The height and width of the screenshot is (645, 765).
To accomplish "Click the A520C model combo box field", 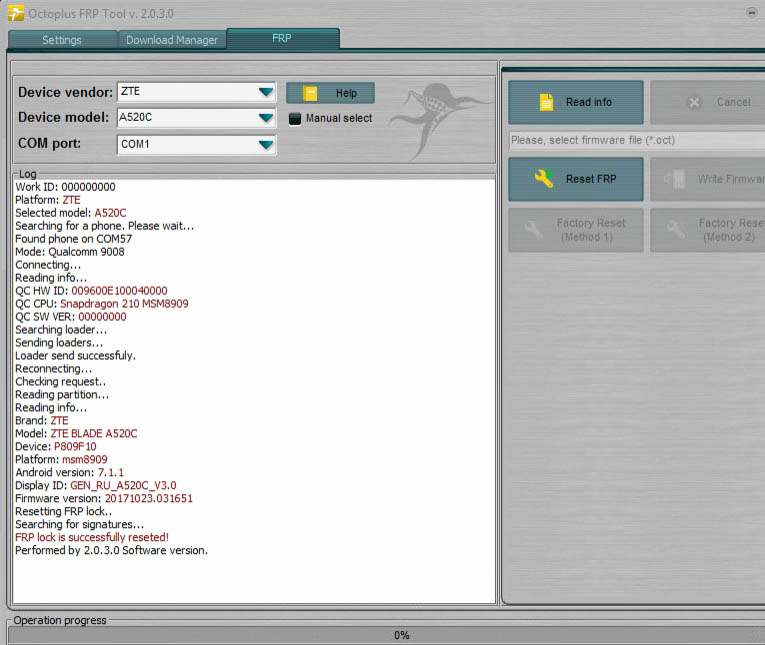I will pos(197,118).
